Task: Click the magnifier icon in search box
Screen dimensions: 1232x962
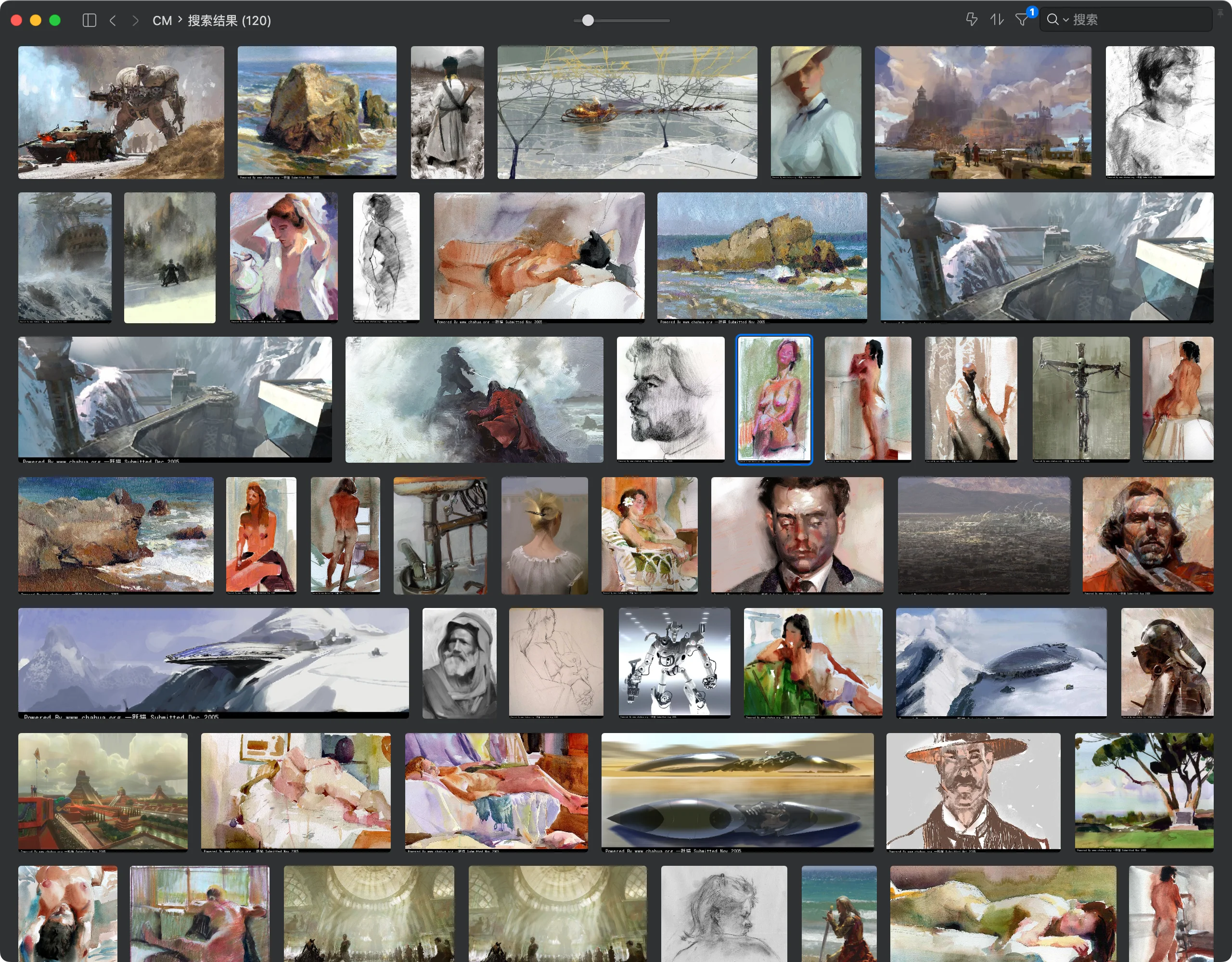Action: coord(1052,20)
